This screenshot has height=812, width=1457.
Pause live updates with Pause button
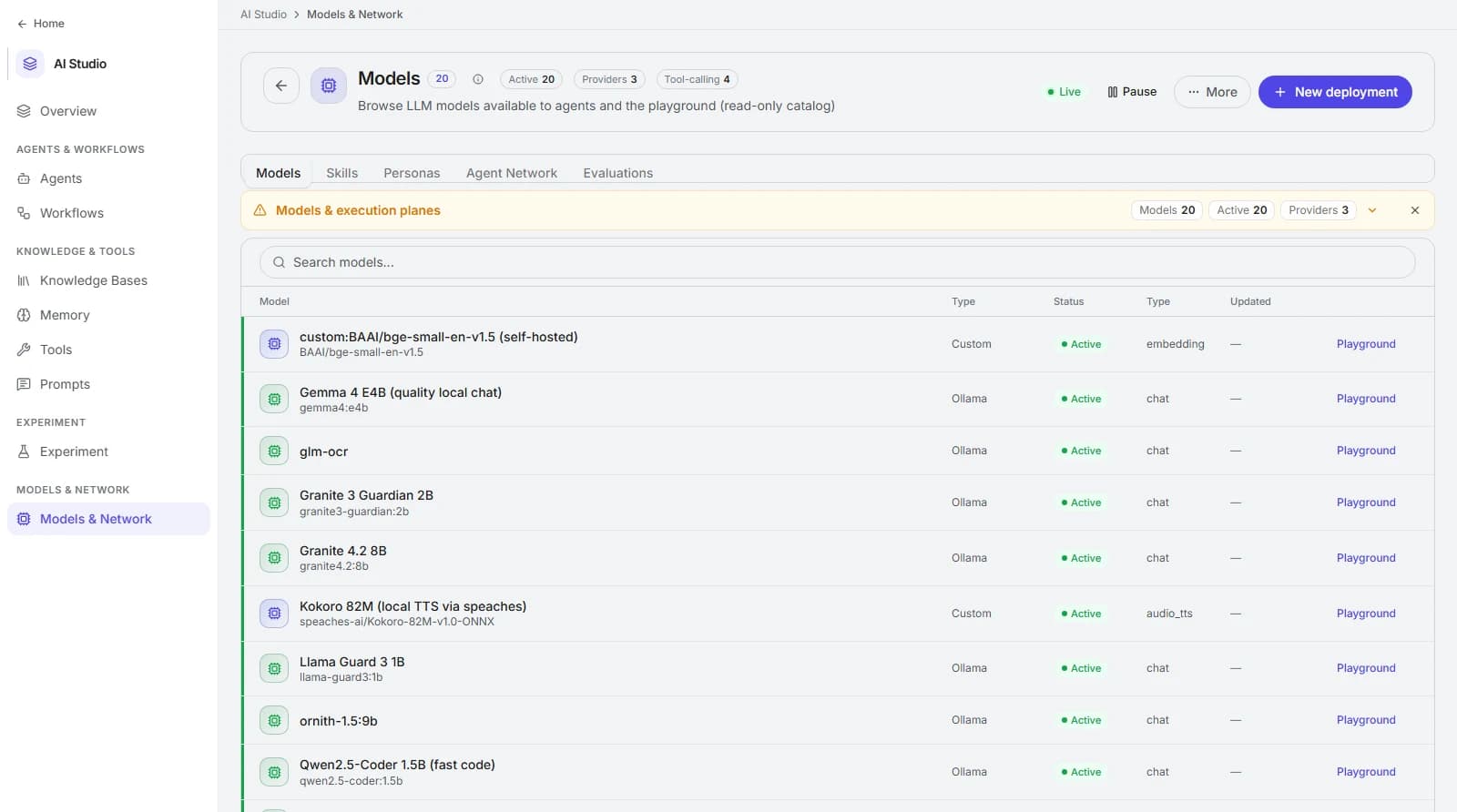pos(1132,92)
